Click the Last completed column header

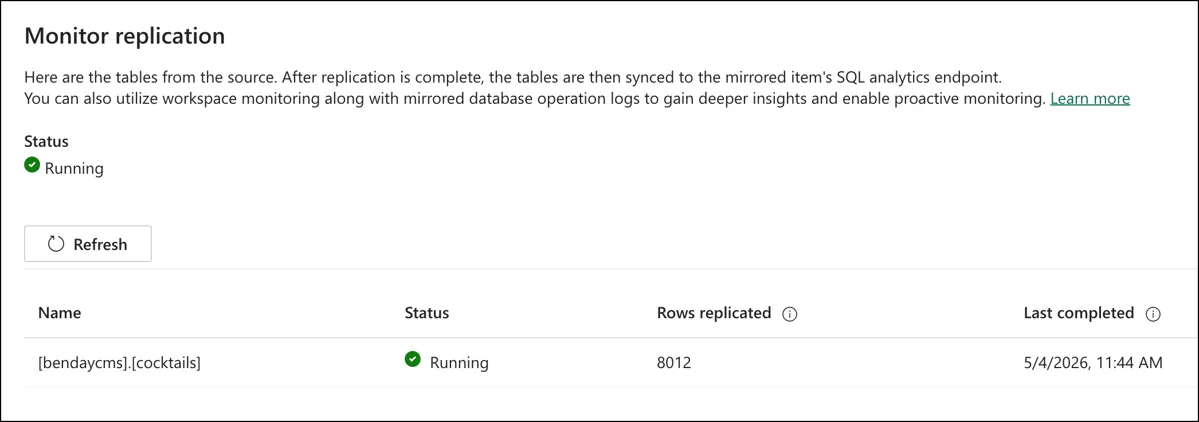[1079, 313]
